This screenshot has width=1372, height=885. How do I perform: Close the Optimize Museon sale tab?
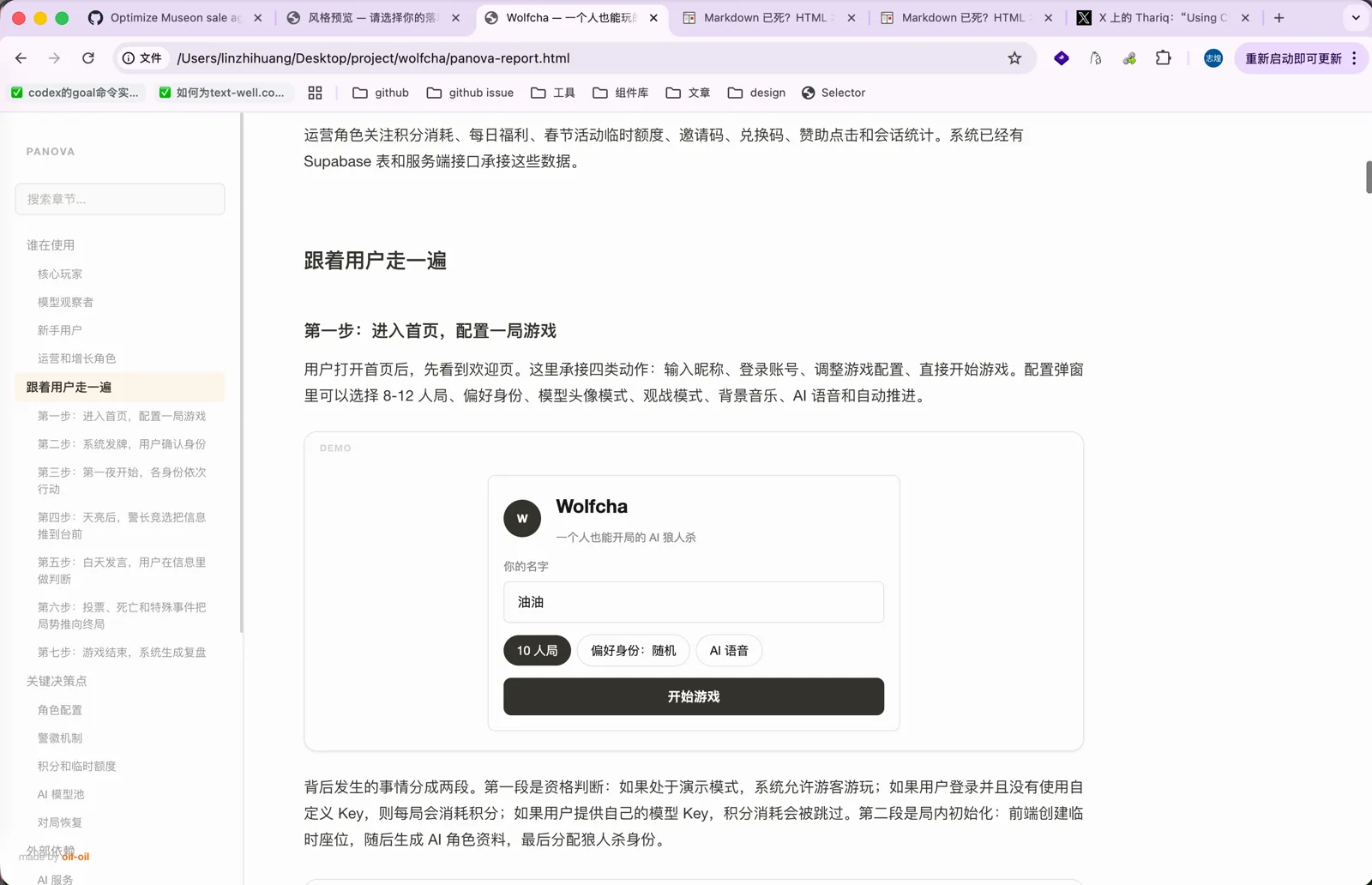pyautogui.click(x=258, y=17)
